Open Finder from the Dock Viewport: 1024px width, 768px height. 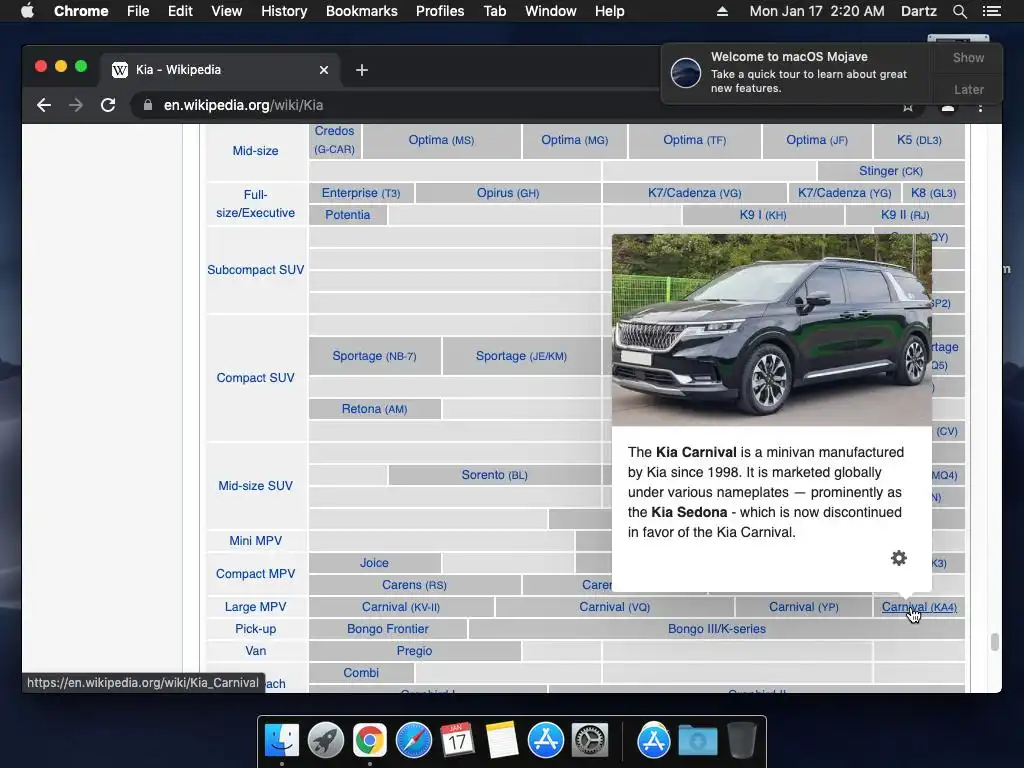(282, 741)
